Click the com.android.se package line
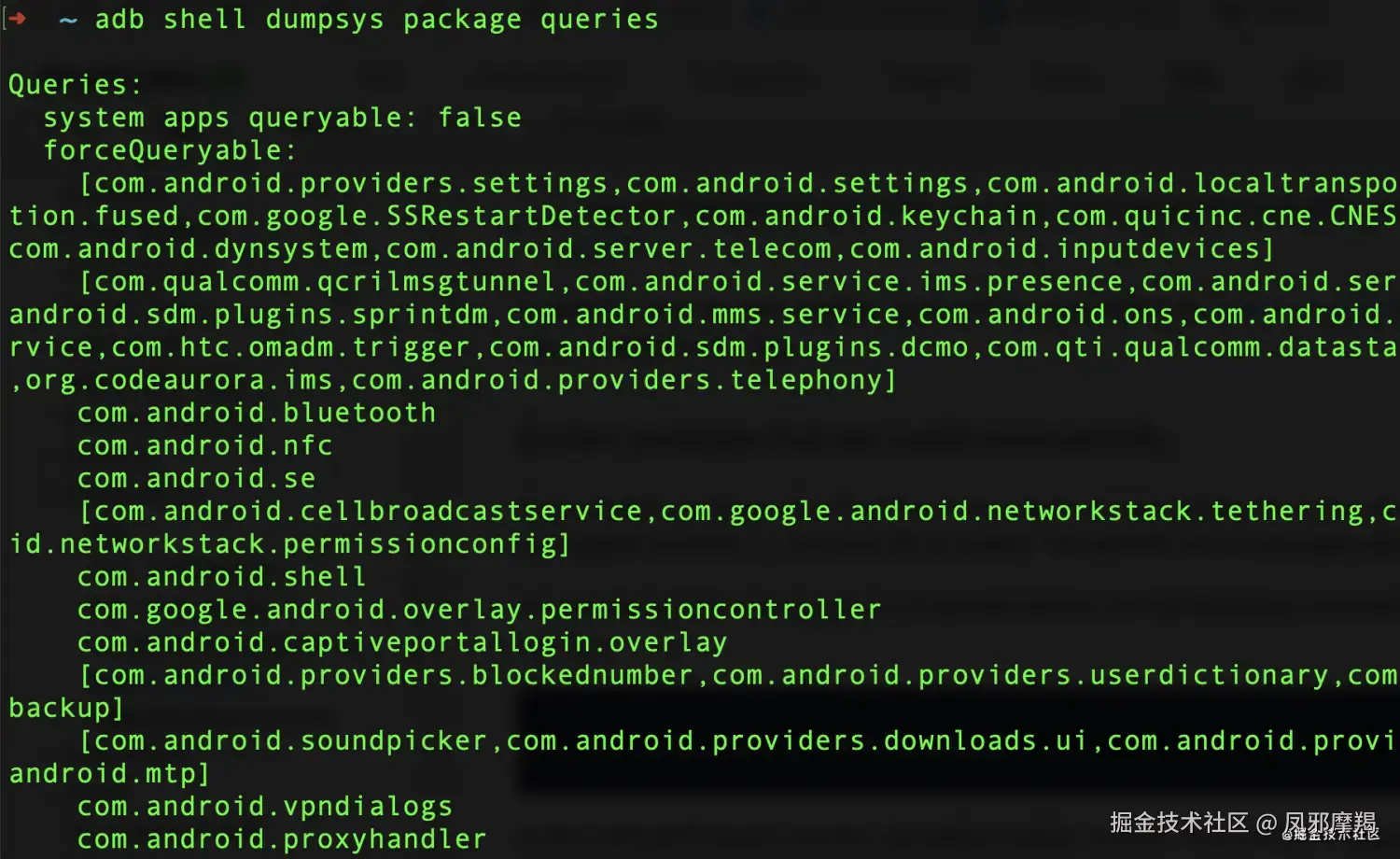The image size is (1400, 859). coord(197,478)
